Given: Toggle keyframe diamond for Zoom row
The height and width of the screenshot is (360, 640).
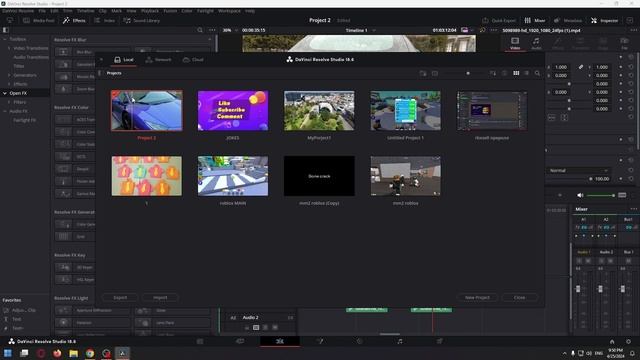Looking at the screenshot, I should (x=621, y=67).
